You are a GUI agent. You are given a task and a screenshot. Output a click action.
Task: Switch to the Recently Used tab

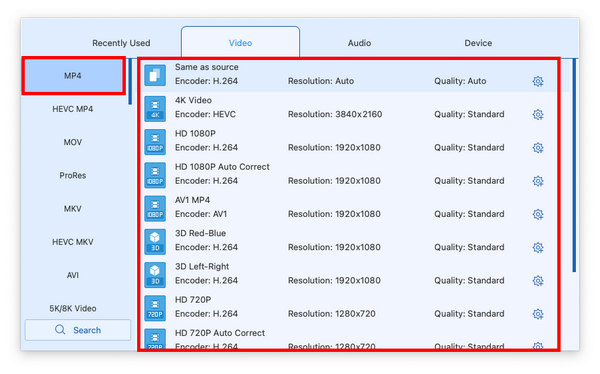tap(121, 43)
